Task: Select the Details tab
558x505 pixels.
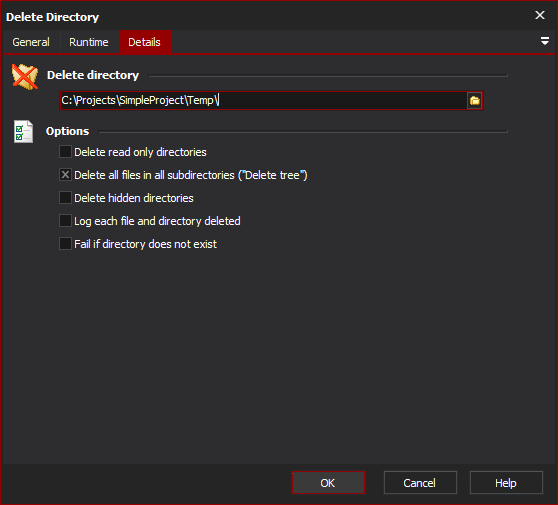Action: click(x=144, y=42)
